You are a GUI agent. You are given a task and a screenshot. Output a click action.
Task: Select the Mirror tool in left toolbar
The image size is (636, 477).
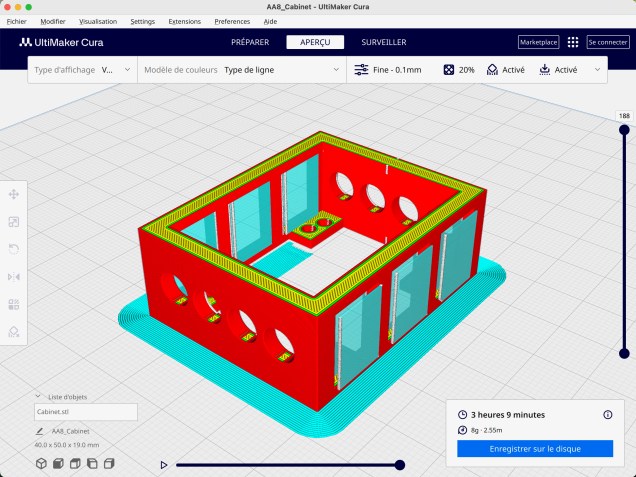(x=14, y=277)
